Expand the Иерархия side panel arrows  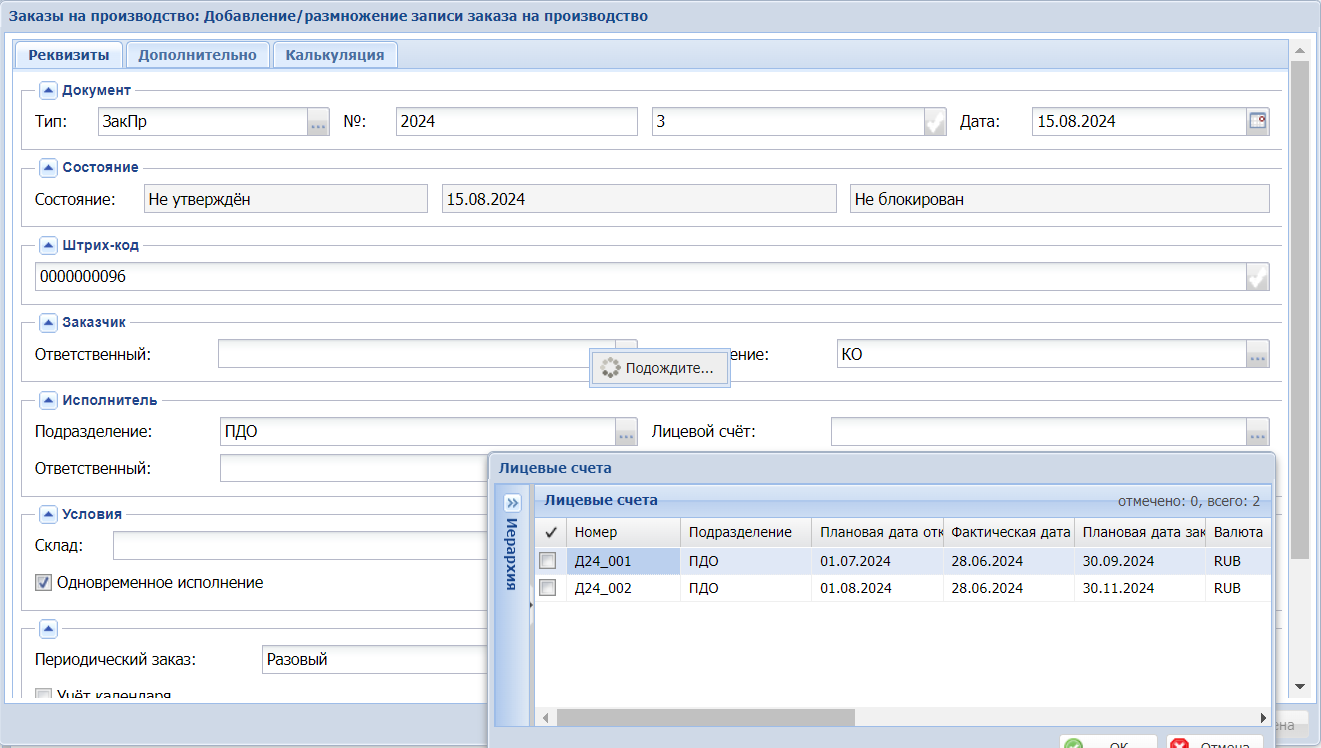click(x=513, y=503)
